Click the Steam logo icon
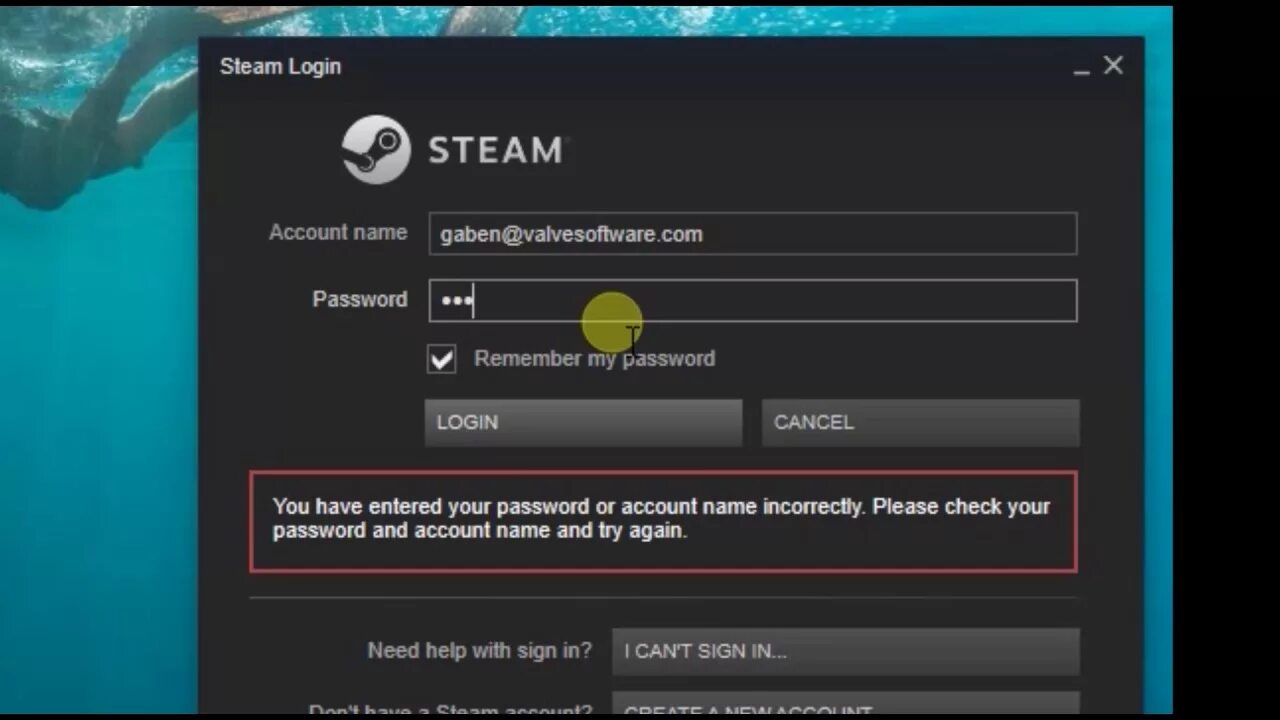 (x=376, y=149)
